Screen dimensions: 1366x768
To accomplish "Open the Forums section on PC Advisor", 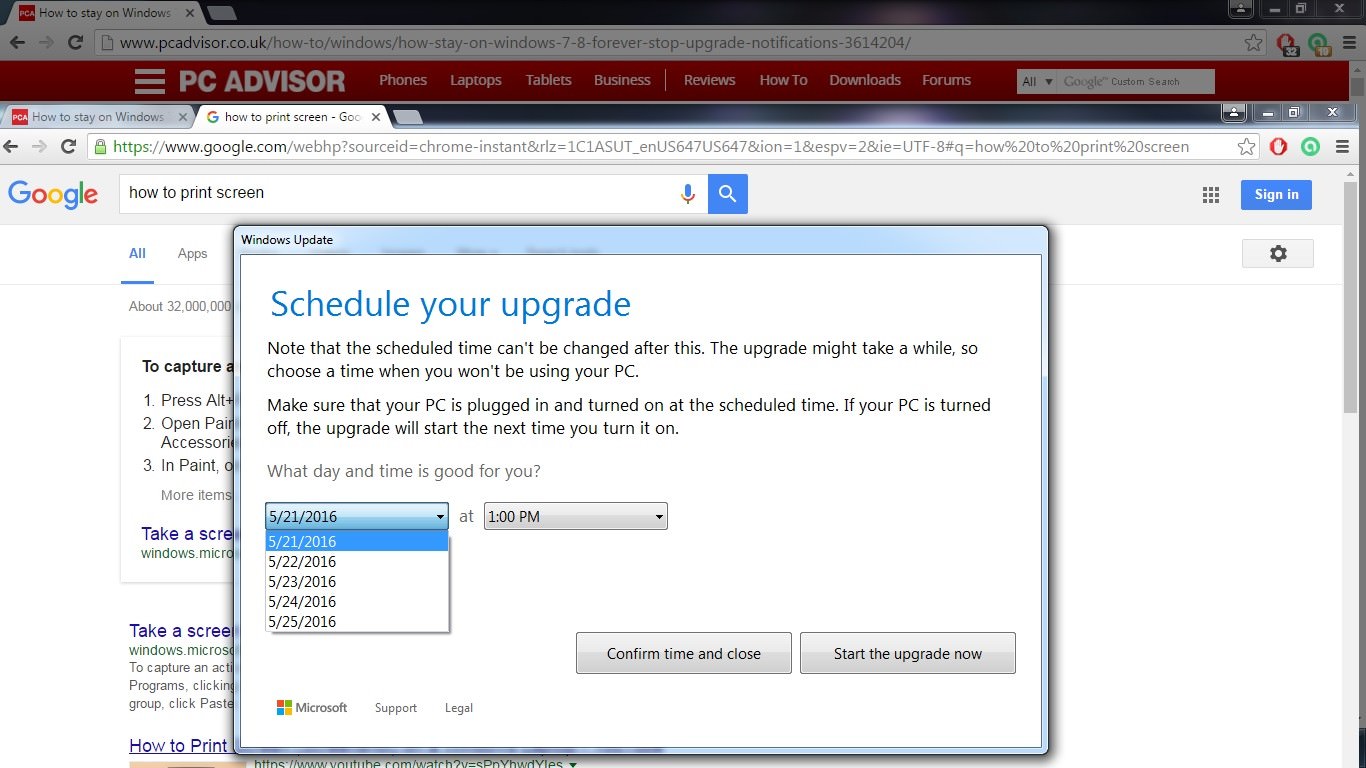I will [946, 80].
